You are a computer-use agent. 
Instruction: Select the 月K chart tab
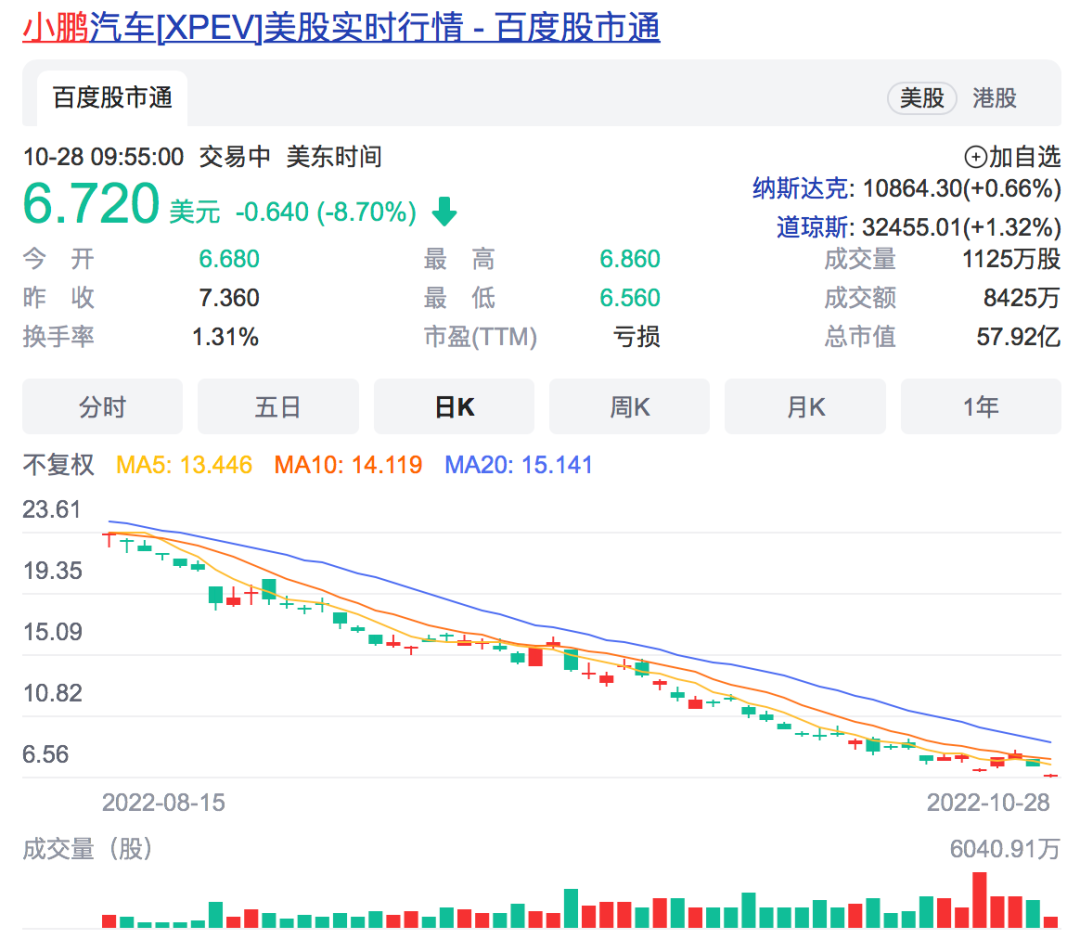pos(805,406)
